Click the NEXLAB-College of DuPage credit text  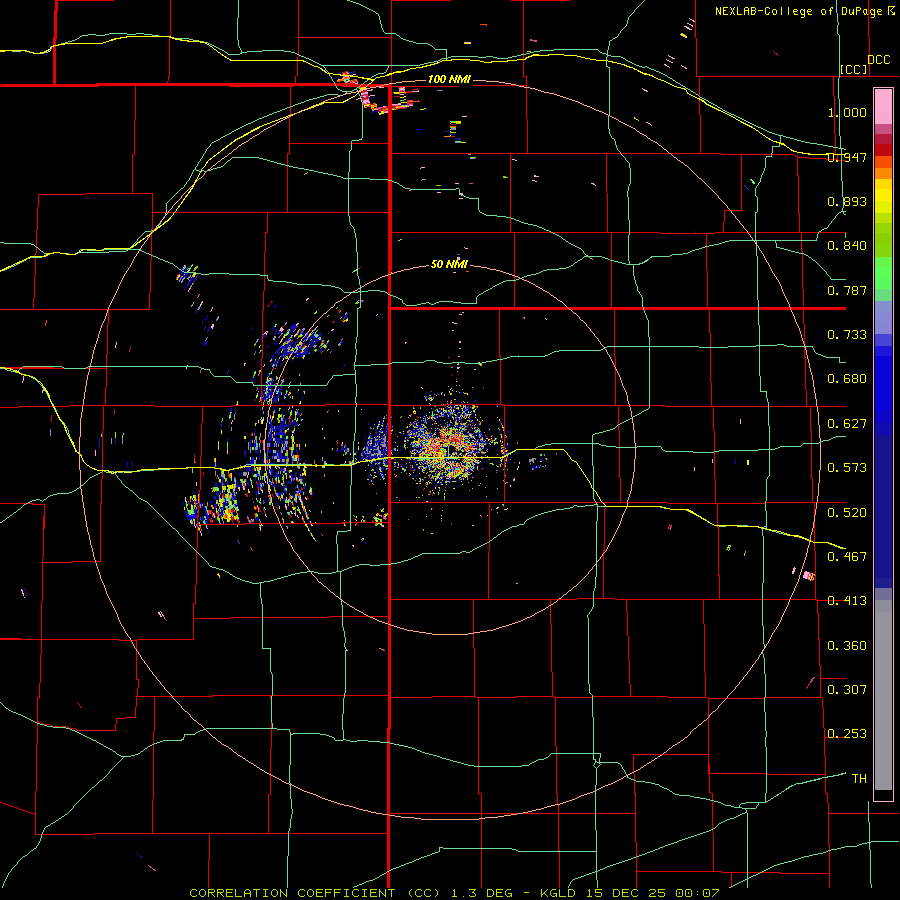pyautogui.click(x=798, y=11)
